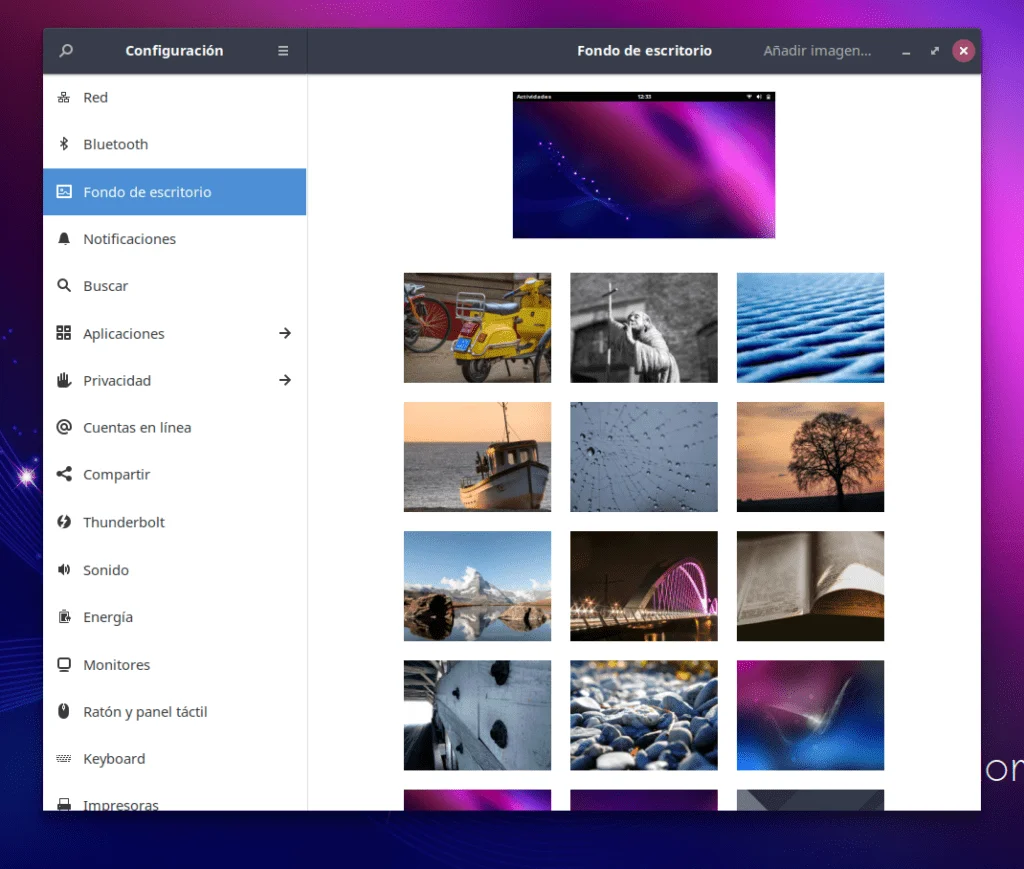Click the speaker icon beside Sonido
Viewport: 1024px width, 869px height.
[63, 569]
